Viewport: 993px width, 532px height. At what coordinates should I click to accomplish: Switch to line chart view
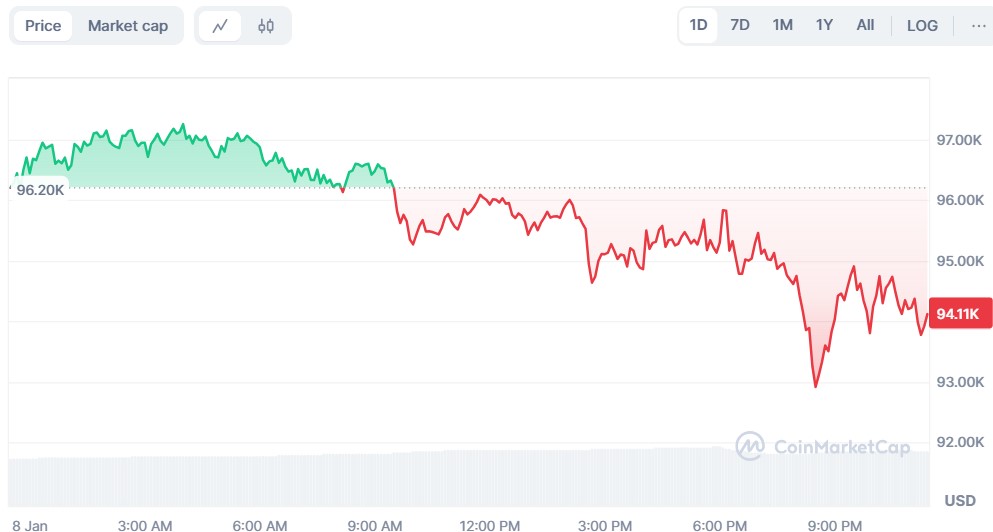click(x=220, y=26)
